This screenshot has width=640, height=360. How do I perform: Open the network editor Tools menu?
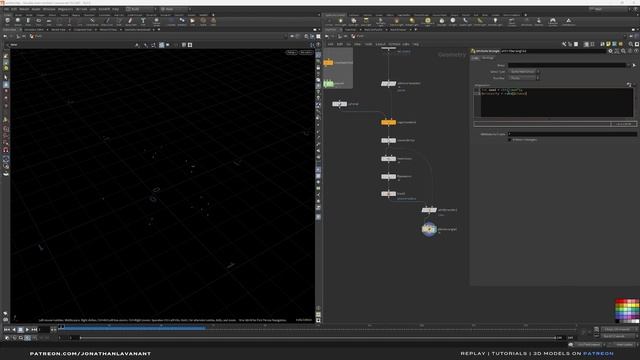click(x=368, y=44)
